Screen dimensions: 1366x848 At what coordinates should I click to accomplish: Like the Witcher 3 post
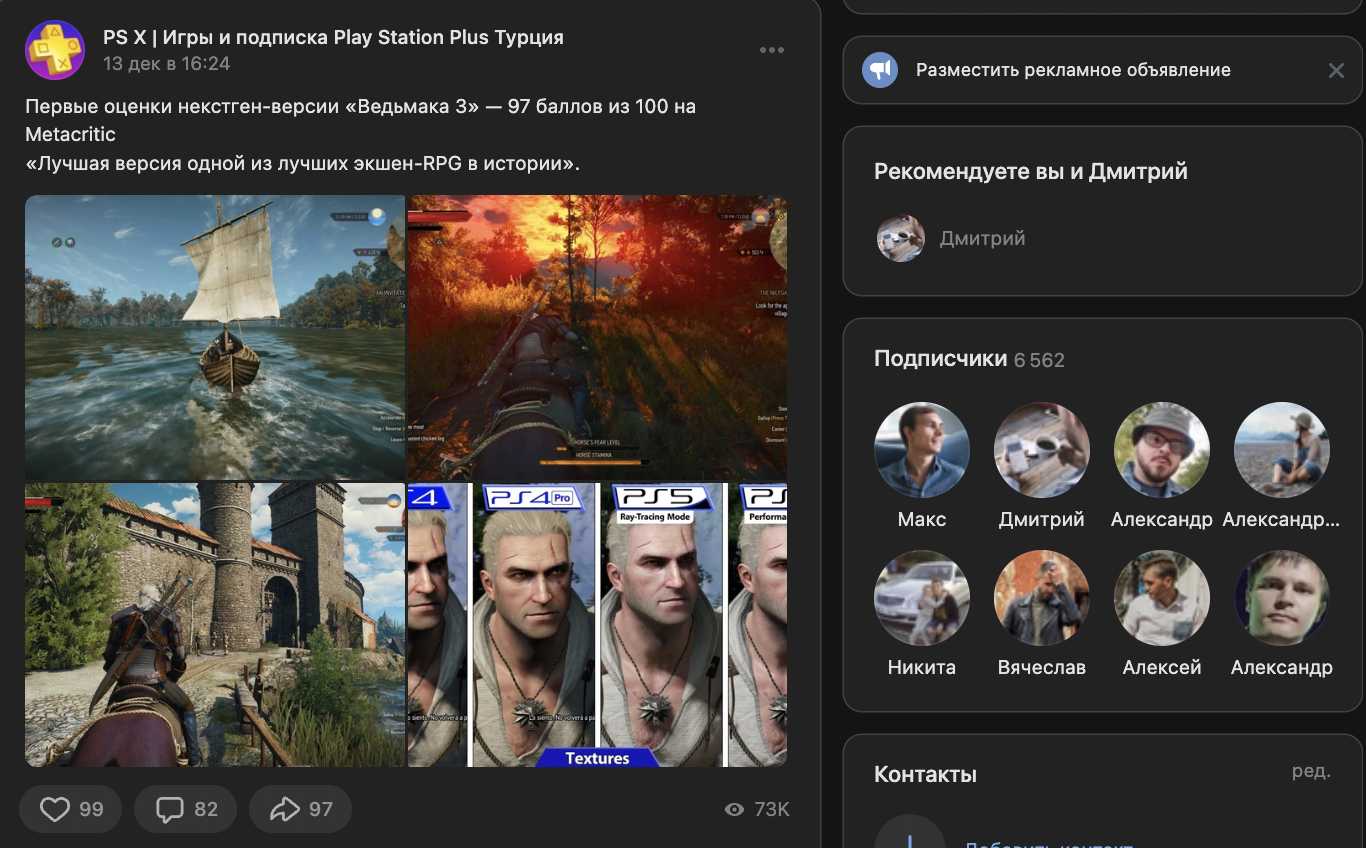pos(71,809)
